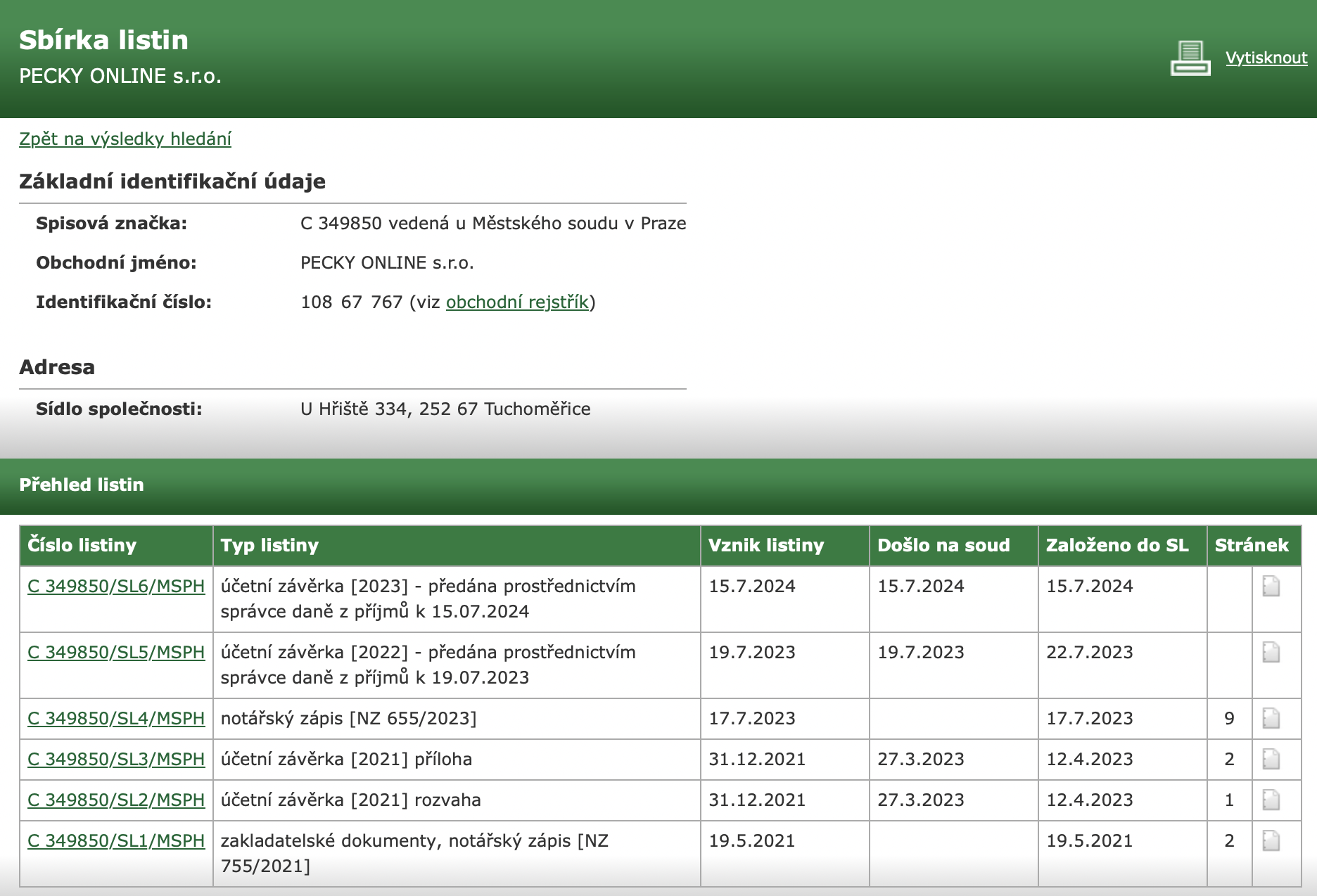Screen dimensions: 1317x896
Task: Click the page icon in SL5 row
Action: [1271, 652]
